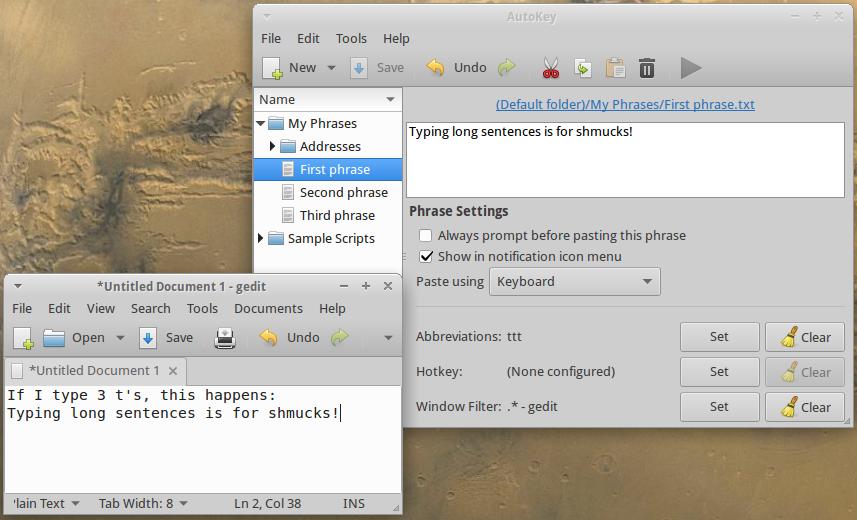The height and width of the screenshot is (520, 857).
Task: Open the Paste using Keyboard dropdown
Action: [x=574, y=282]
